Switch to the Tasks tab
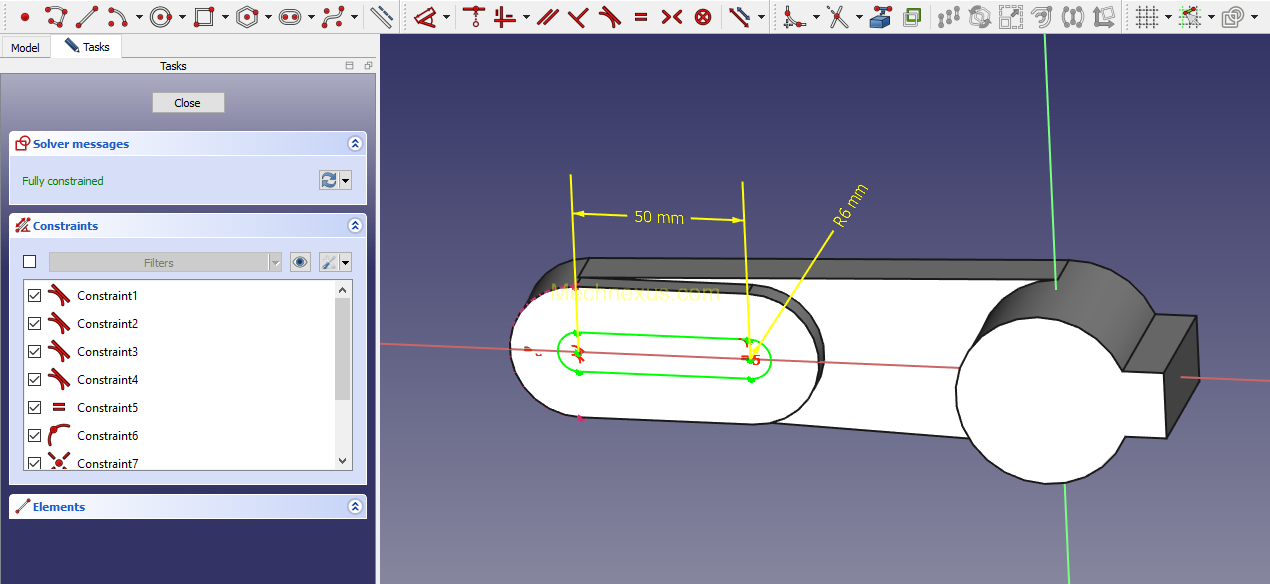The width and height of the screenshot is (1270, 584). click(x=87, y=47)
